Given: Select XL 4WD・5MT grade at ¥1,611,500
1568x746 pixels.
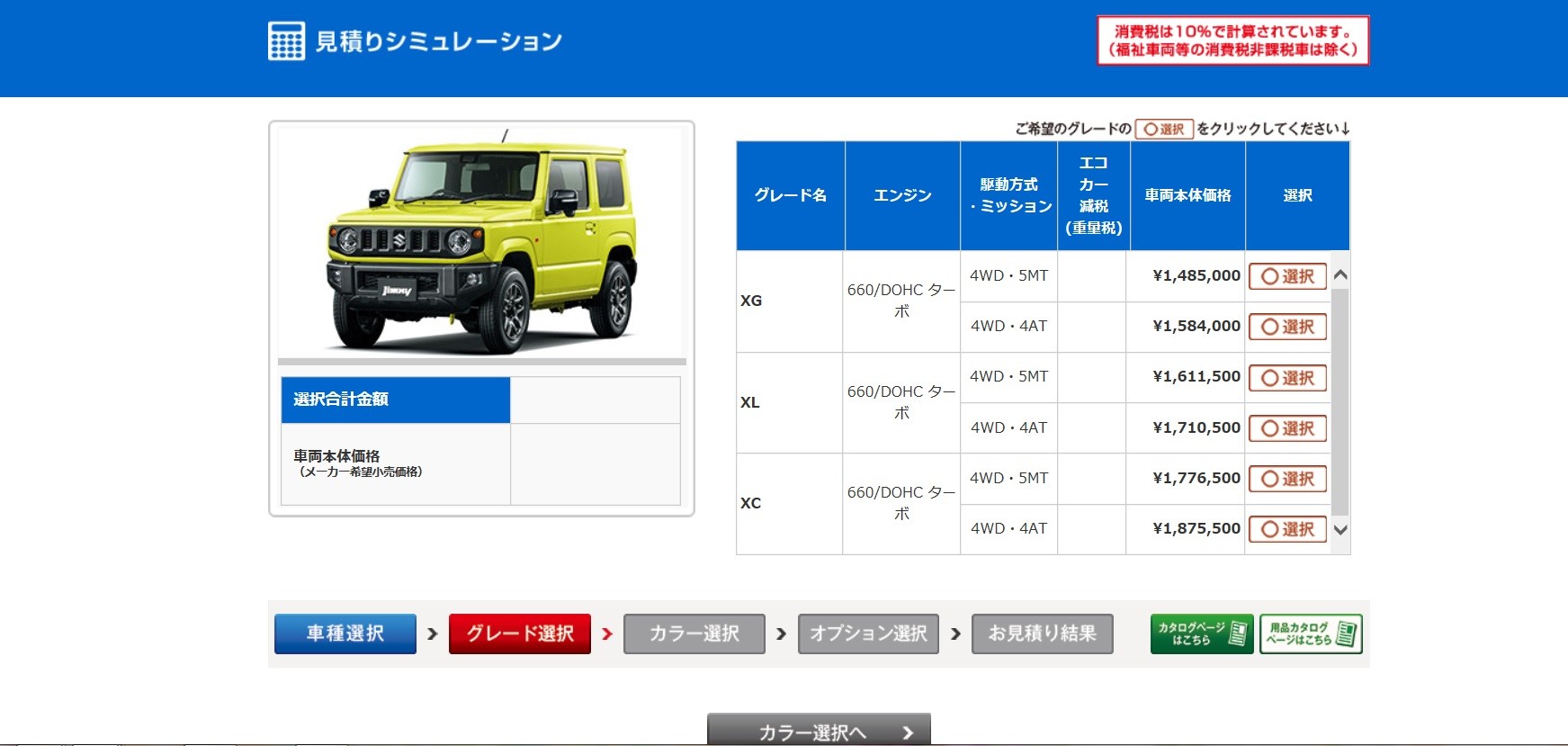Looking at the screenshot, I should pyautogui.click(x=1287, y=378).
